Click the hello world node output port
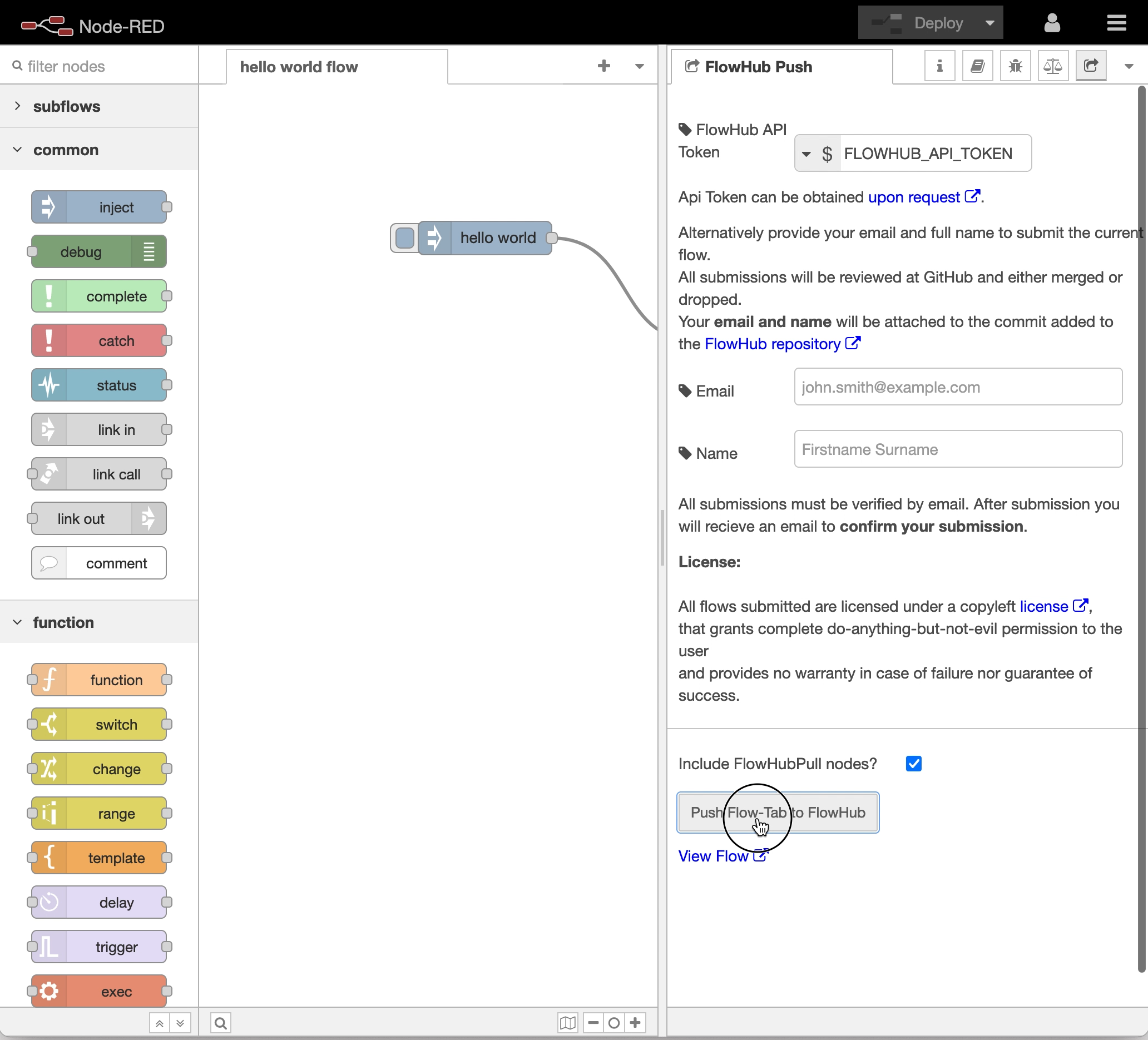This screenshot has width=1148, height=1040. coord(551,238)
